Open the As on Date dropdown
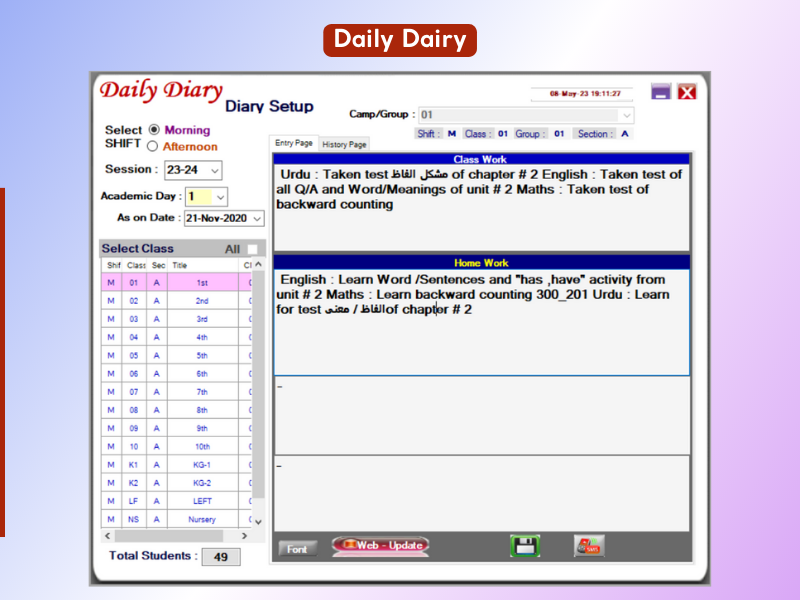 click(257, 218)
